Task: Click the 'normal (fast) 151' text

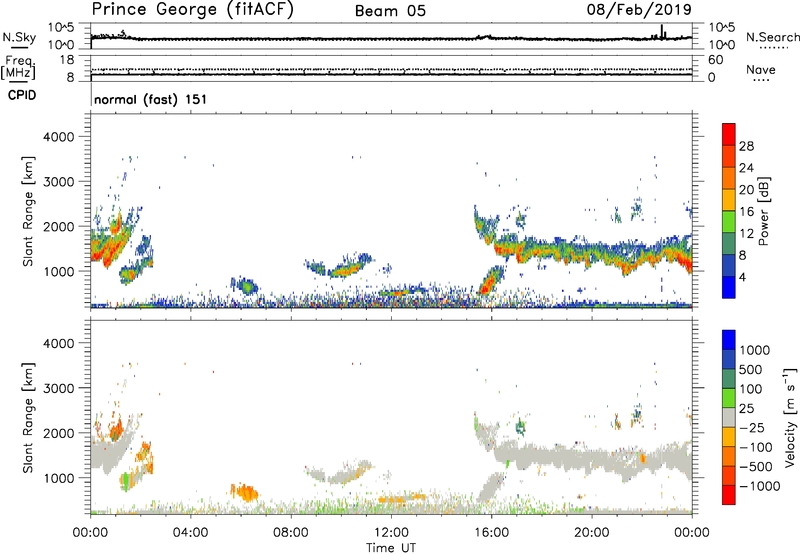Action: (x=151, y=99)
